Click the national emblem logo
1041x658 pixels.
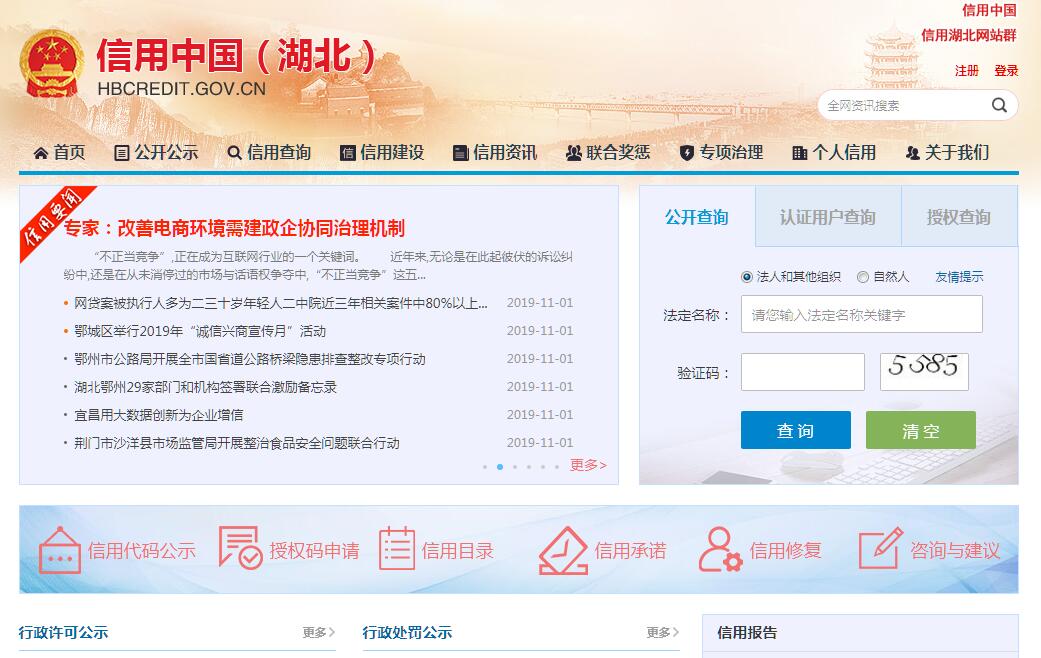coord(52,64)
